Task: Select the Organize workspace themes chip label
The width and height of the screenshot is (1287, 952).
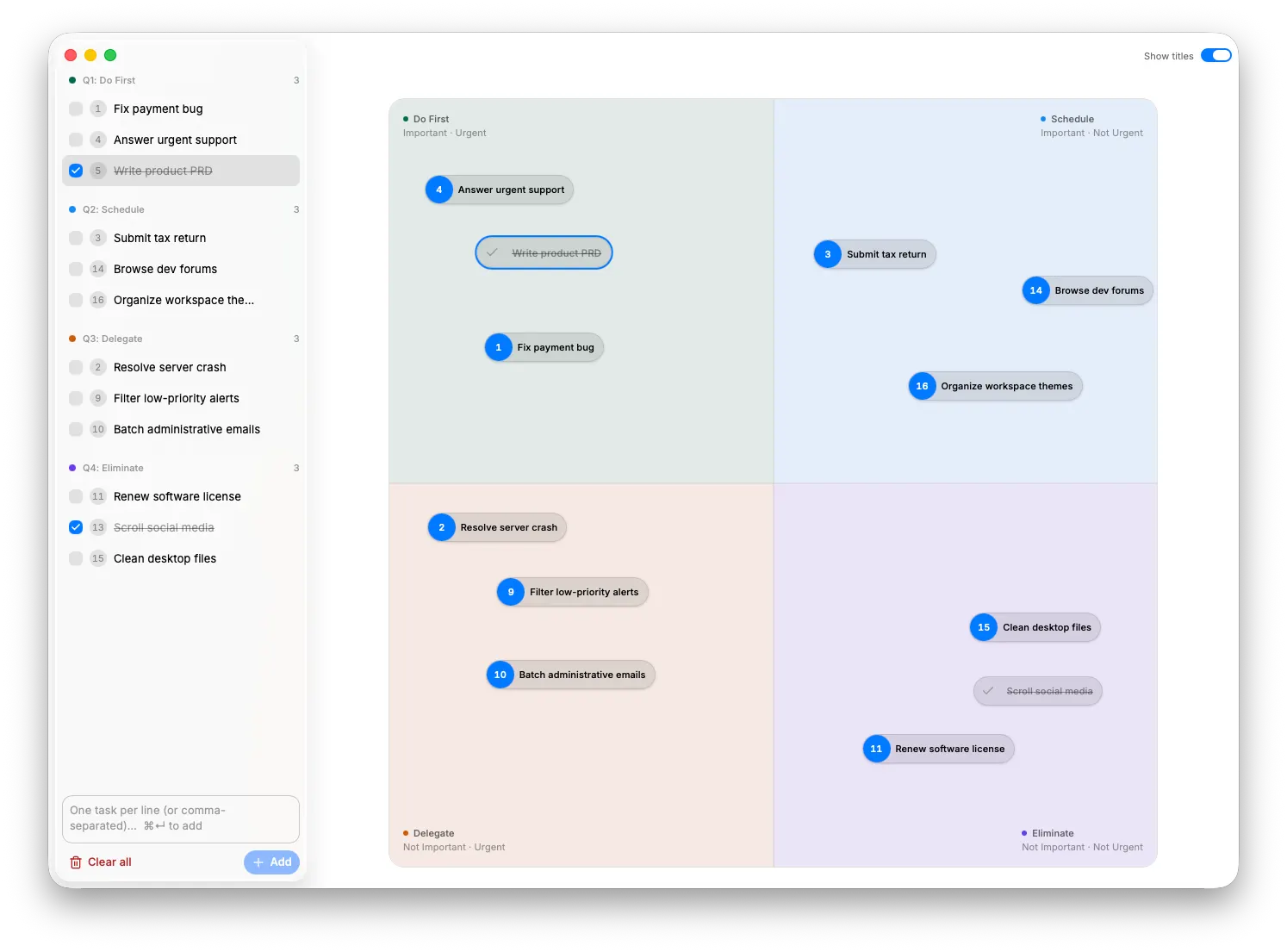Action: click(x=1006, y=386)
